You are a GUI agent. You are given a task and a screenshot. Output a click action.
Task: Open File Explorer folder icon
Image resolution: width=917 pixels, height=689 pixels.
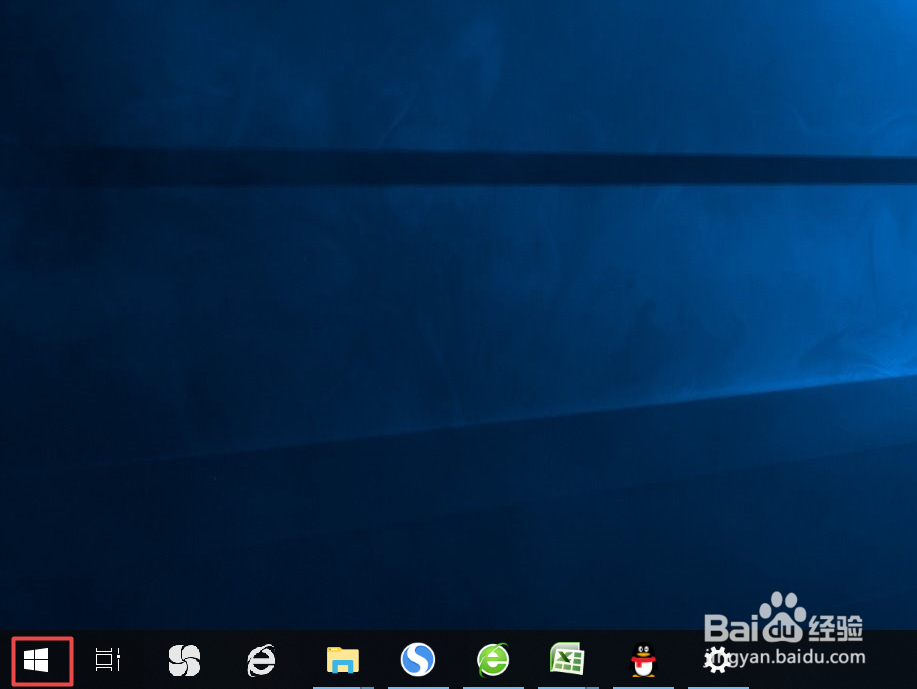[x=343, y=660]
